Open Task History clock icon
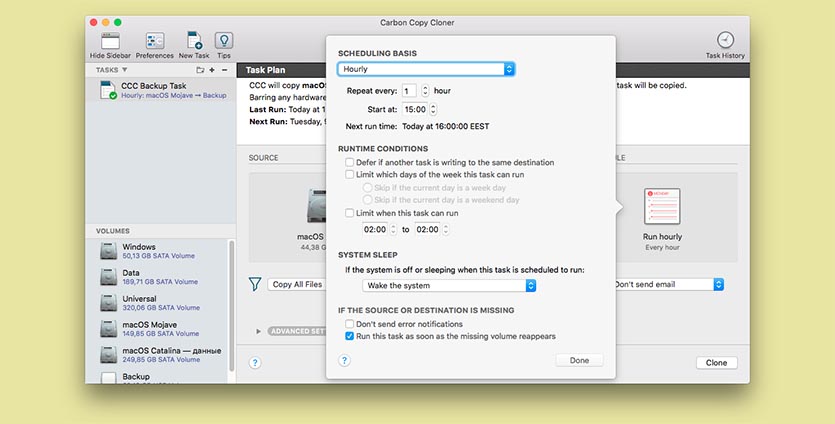835x424 pixels. (725, 40)
